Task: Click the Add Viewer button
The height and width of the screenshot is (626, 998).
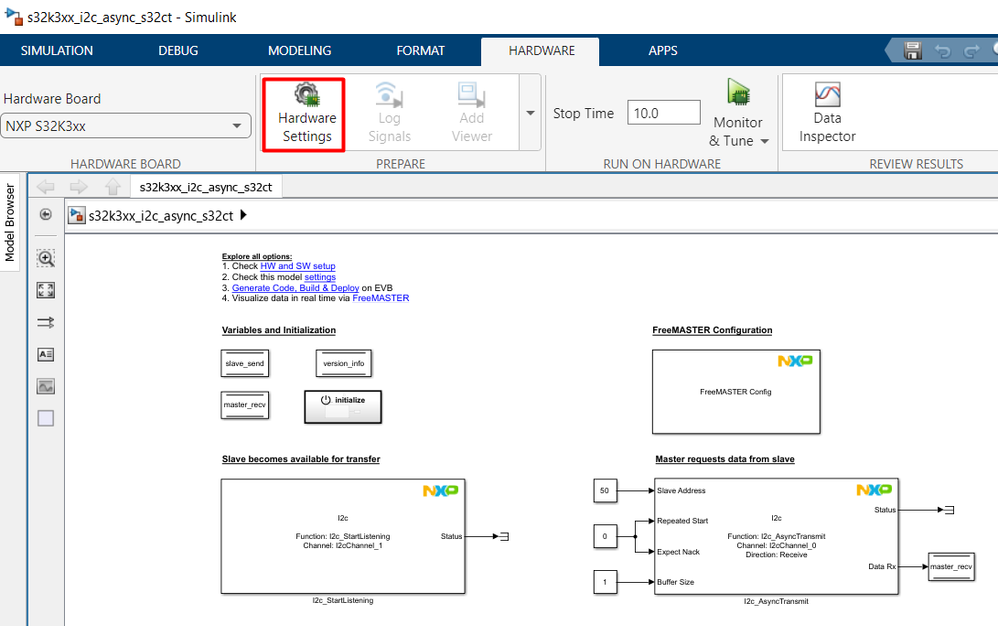Action: click(471, 113)
